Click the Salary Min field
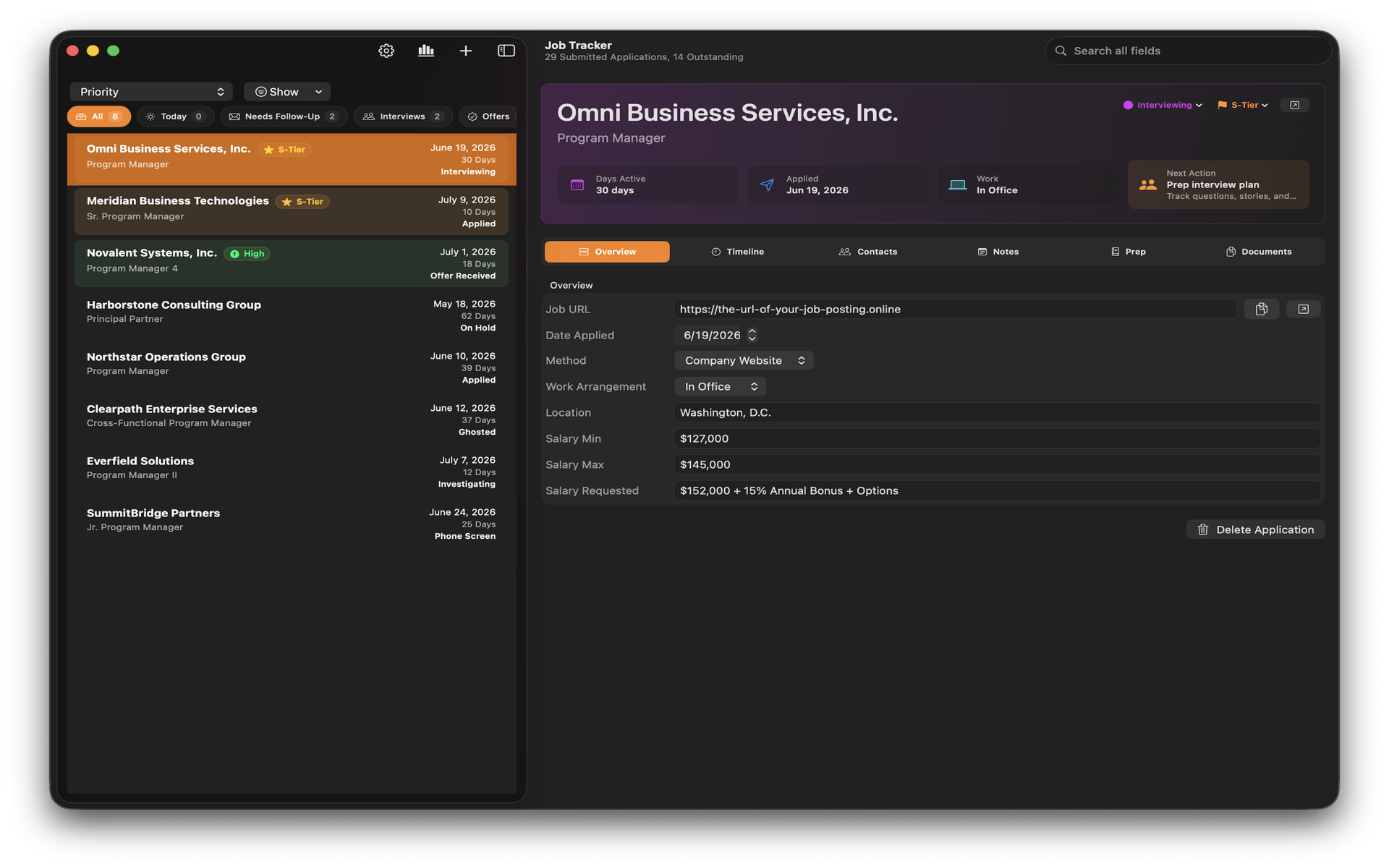Image resolution: width=1389 pixels, height=868 pixels. click(997, 438)
